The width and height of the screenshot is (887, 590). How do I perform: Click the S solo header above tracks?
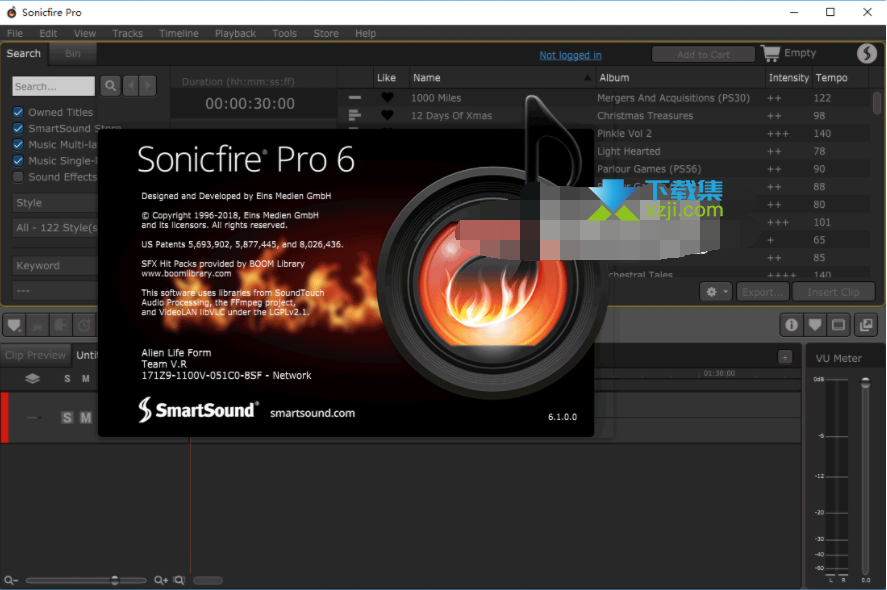pyautogui.click(x=67, y=378)
